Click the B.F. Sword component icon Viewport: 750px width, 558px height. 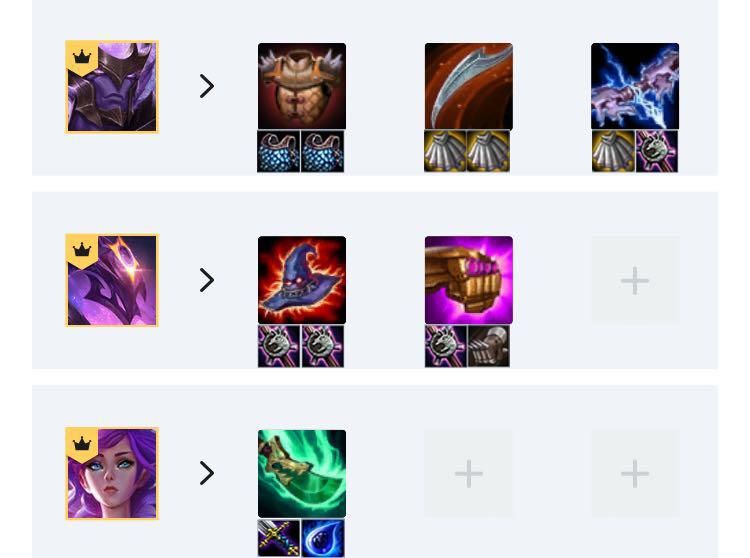279,538
